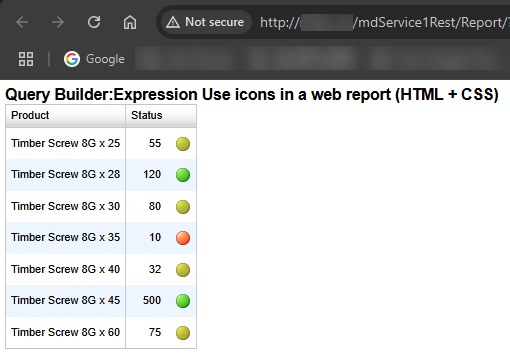Click the product cell Timber Screw 8G x 35
Screen dimensions: 510x363
(x=65, y=237)
